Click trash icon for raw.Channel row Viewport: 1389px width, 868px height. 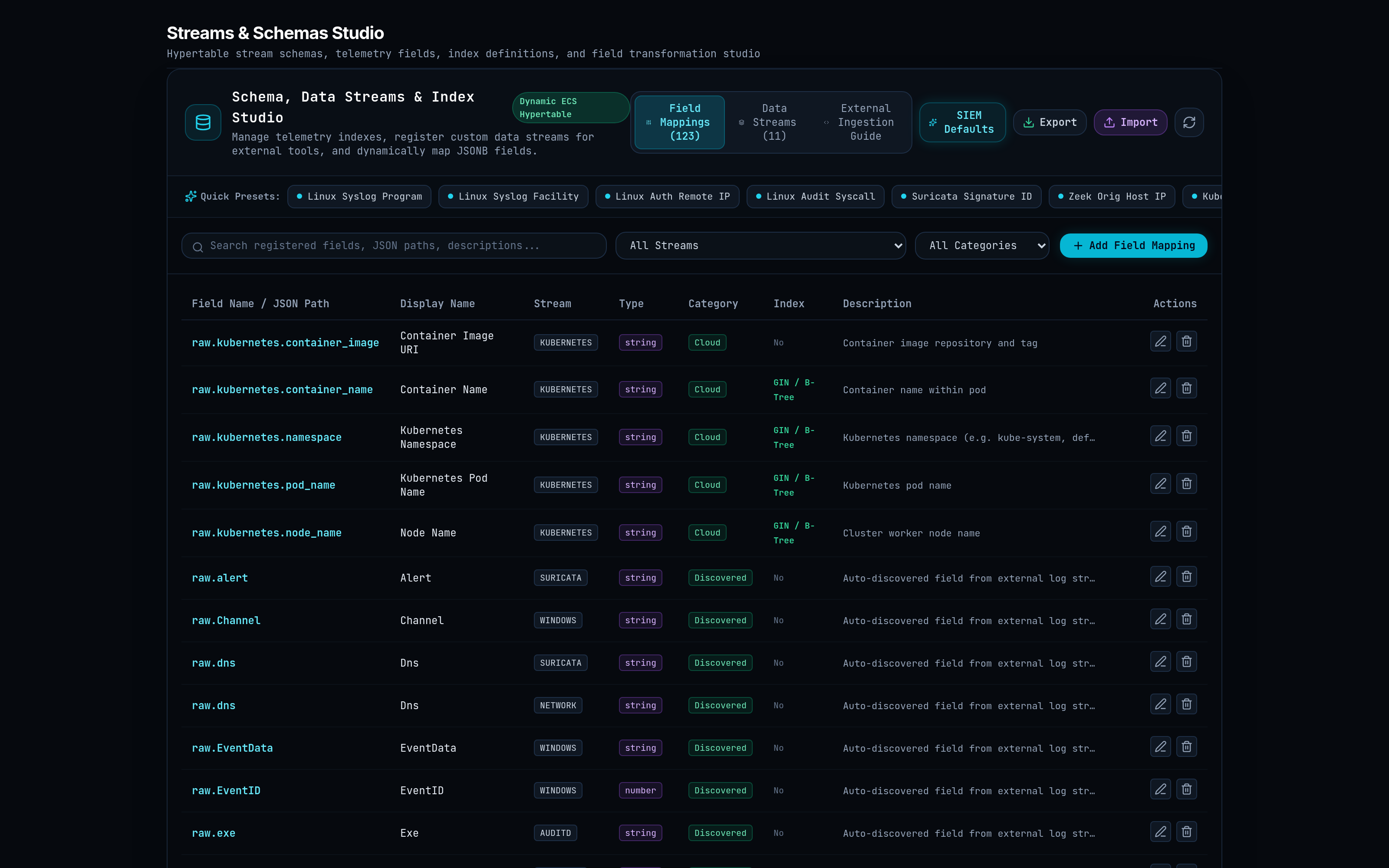coord(1186,619)
